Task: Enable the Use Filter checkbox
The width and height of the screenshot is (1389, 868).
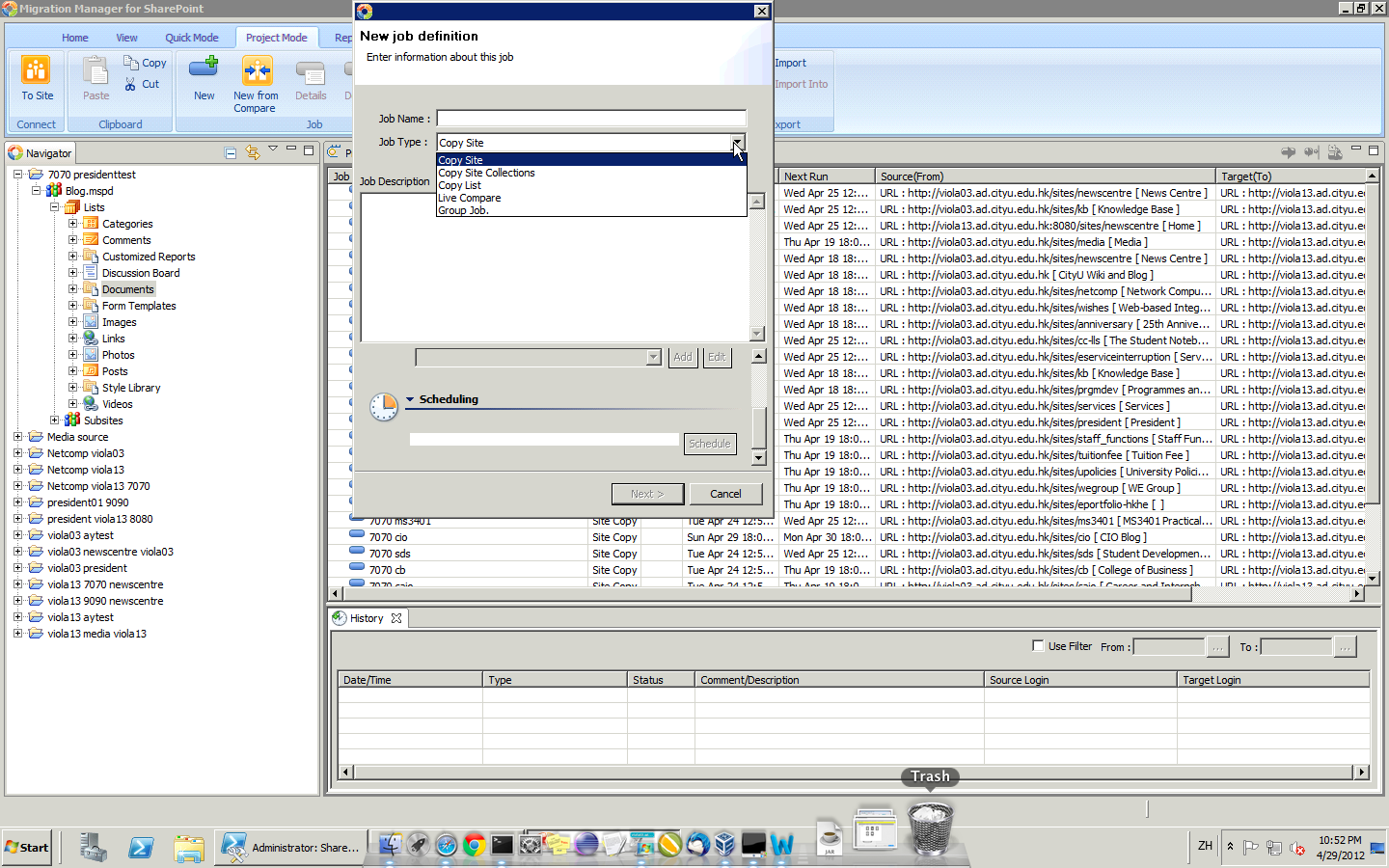Action: coord(1038,646)
